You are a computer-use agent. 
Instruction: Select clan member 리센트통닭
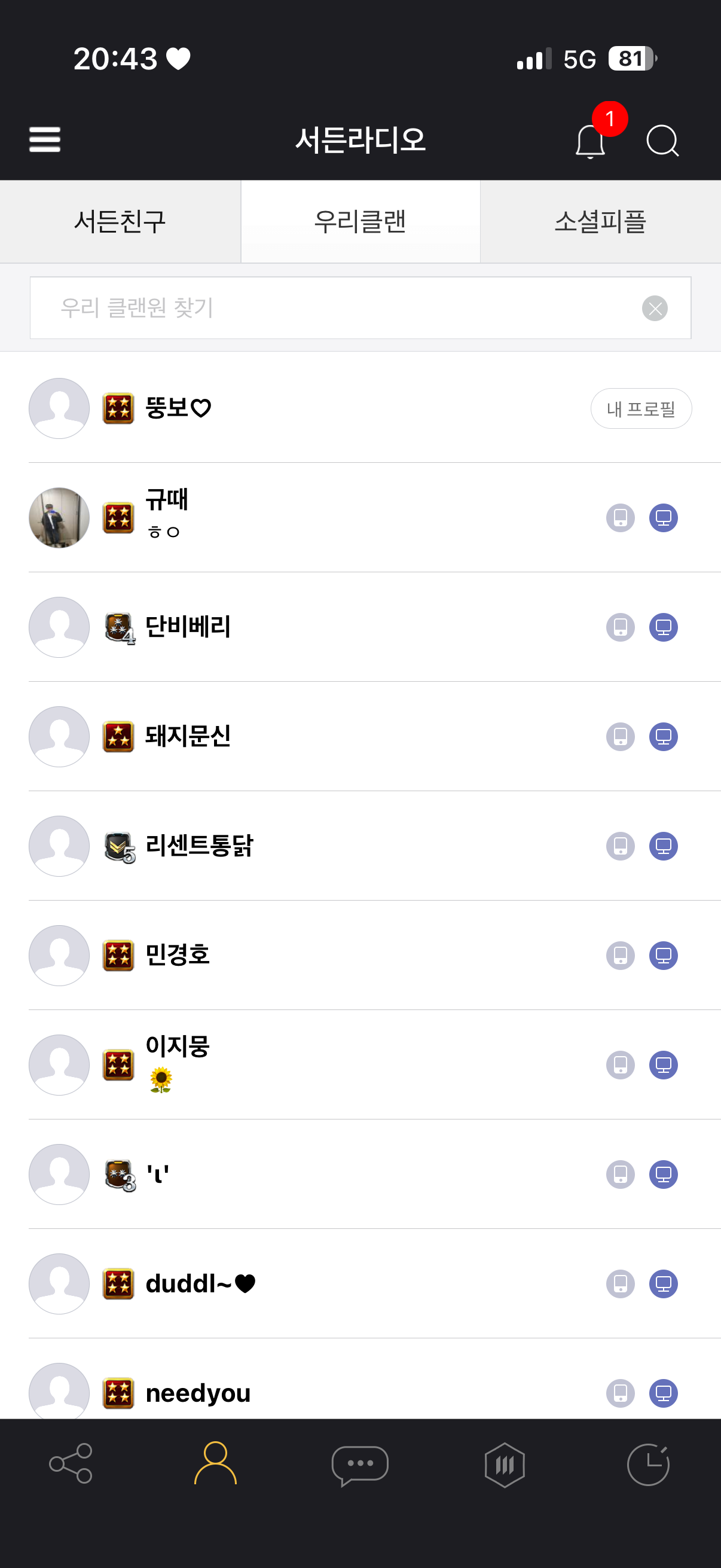click(x=199, y=846)
